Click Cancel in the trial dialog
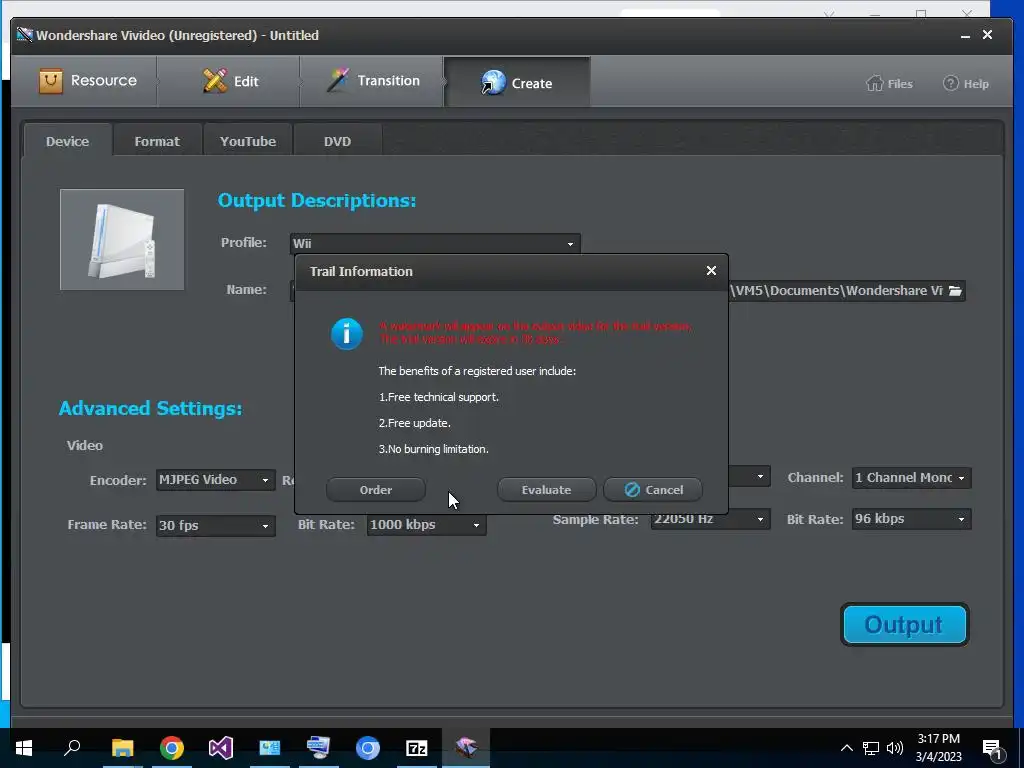 pos(653,490)
